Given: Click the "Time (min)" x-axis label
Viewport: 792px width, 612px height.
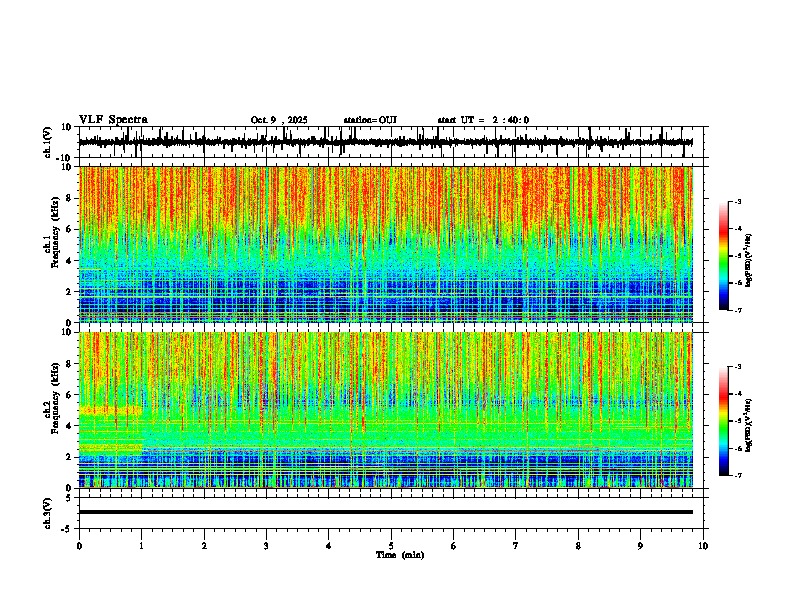Looking at the screenshot, I should (400, 555).
